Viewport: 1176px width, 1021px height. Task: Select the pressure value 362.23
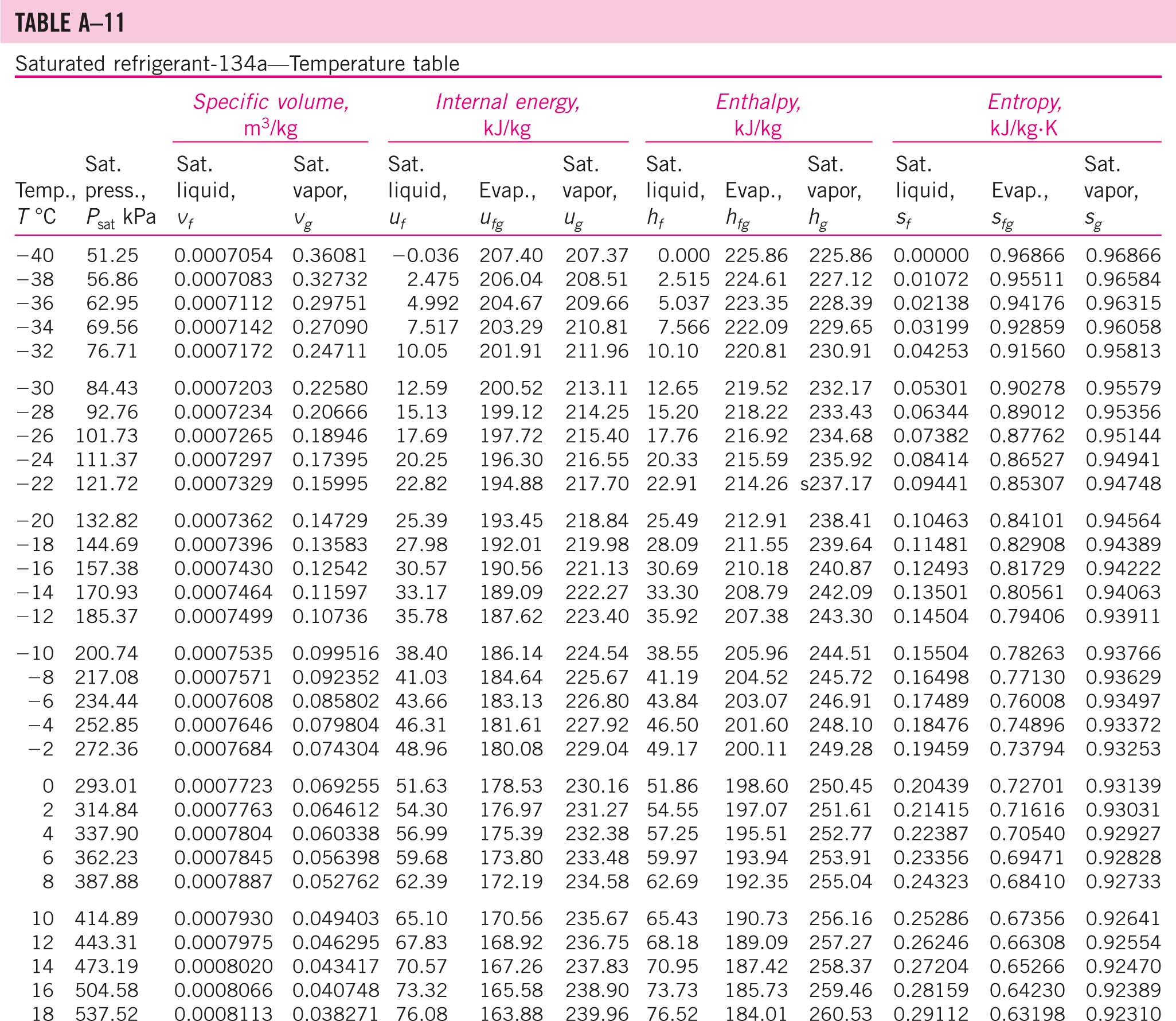pos(107,858)
